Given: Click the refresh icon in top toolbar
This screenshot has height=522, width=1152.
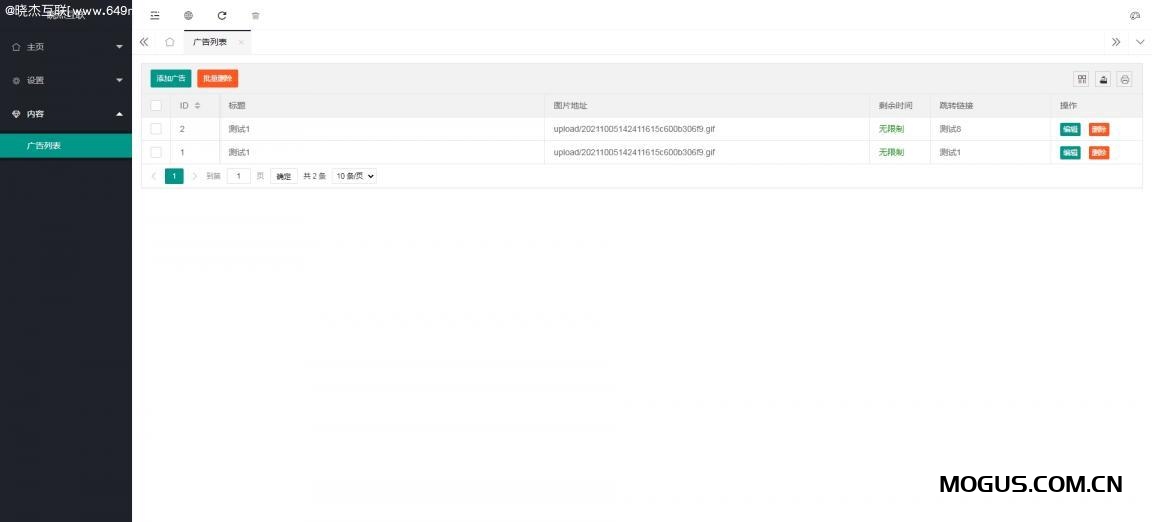Looking at the screenshot, I should pyautogui.click(x=222, y=16).
